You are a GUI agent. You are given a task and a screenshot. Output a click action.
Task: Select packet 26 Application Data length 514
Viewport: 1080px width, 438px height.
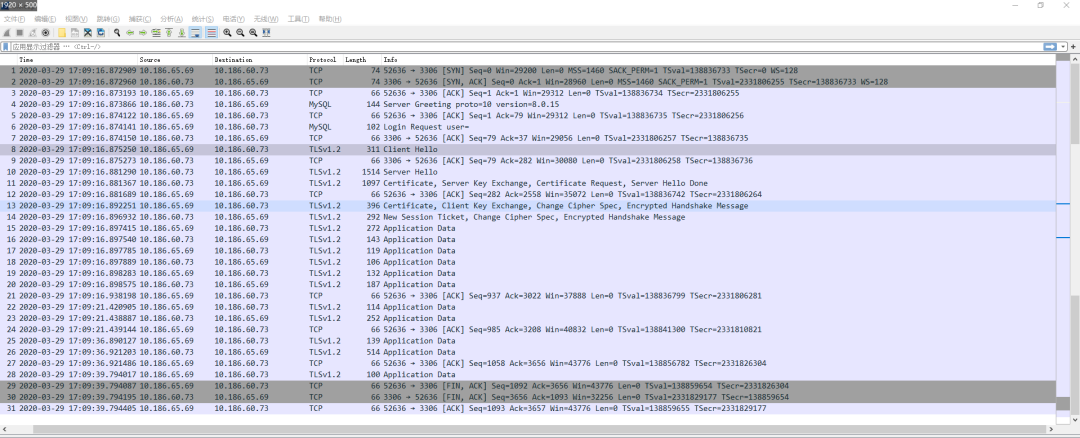[x=528, y=352]
